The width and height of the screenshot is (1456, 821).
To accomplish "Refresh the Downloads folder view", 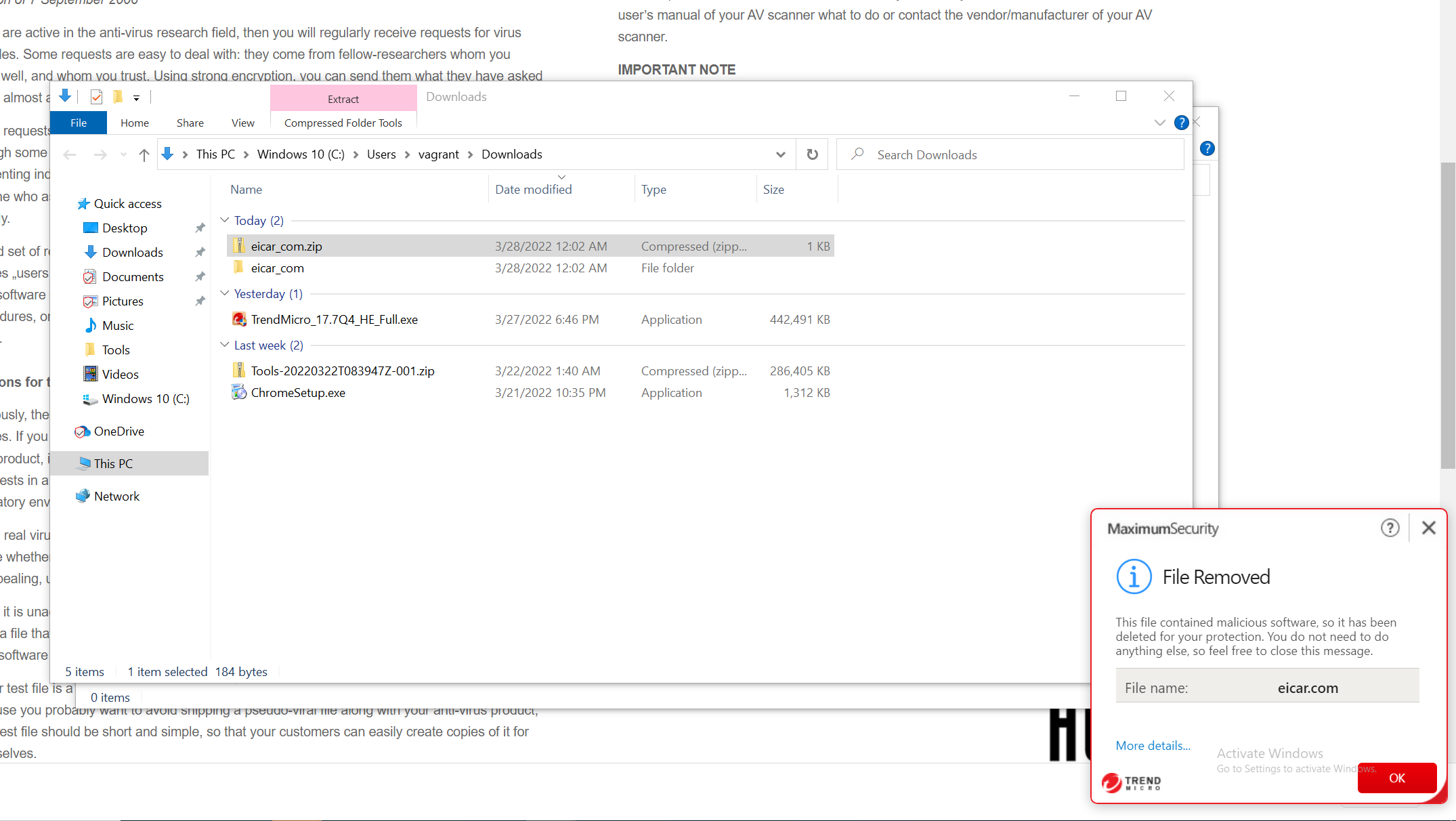I will [x=812, y=154].
